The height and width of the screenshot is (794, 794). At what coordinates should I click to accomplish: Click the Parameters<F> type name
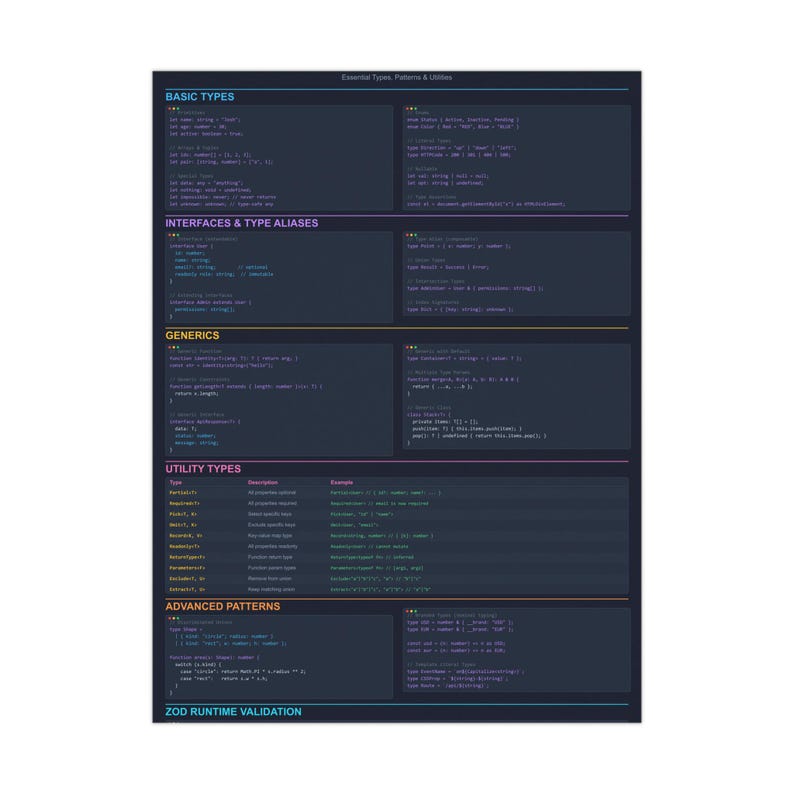(x=187, y=568)
